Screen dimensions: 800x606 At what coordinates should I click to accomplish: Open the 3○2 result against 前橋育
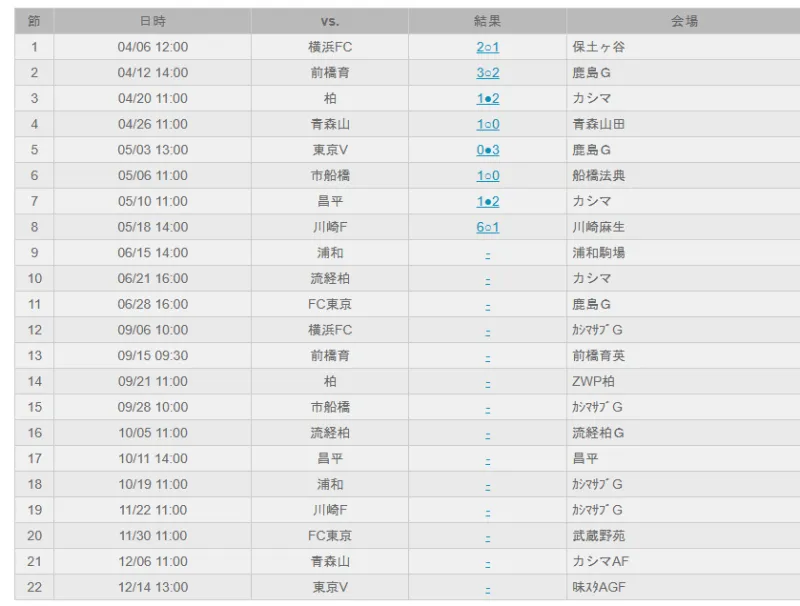coord(488,72)
